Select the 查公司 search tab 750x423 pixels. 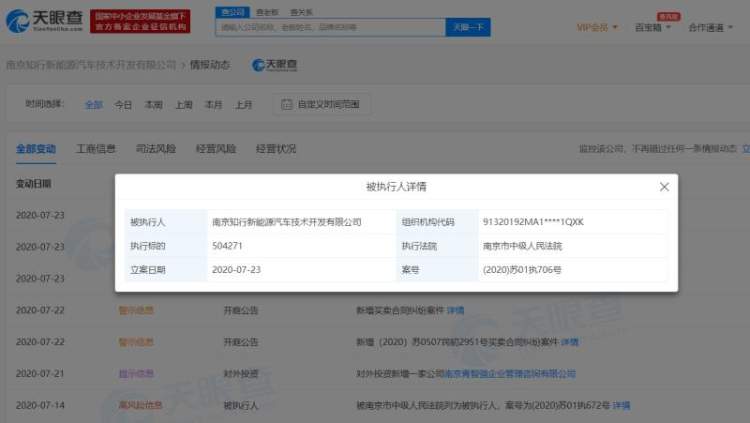[x=232, y=12]
